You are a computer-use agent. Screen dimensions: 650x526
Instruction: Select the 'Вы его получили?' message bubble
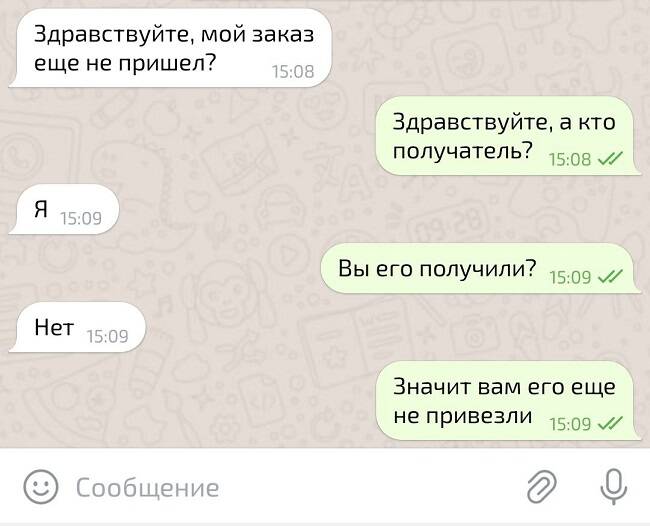481,269
